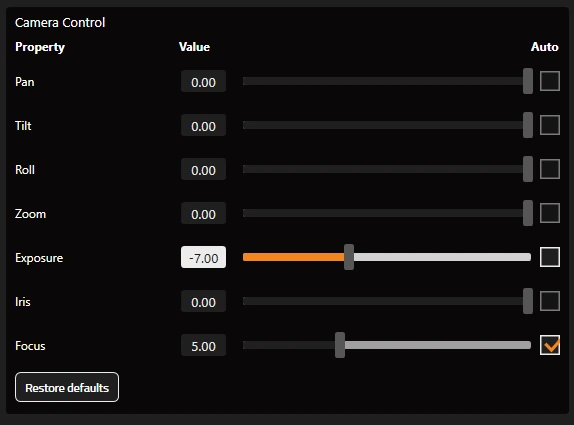Enable Auto checkbox for Tilt
Image resolution: width=574 pixels, height=425 pixels.
pyautogui.click(x=550, y=125)
